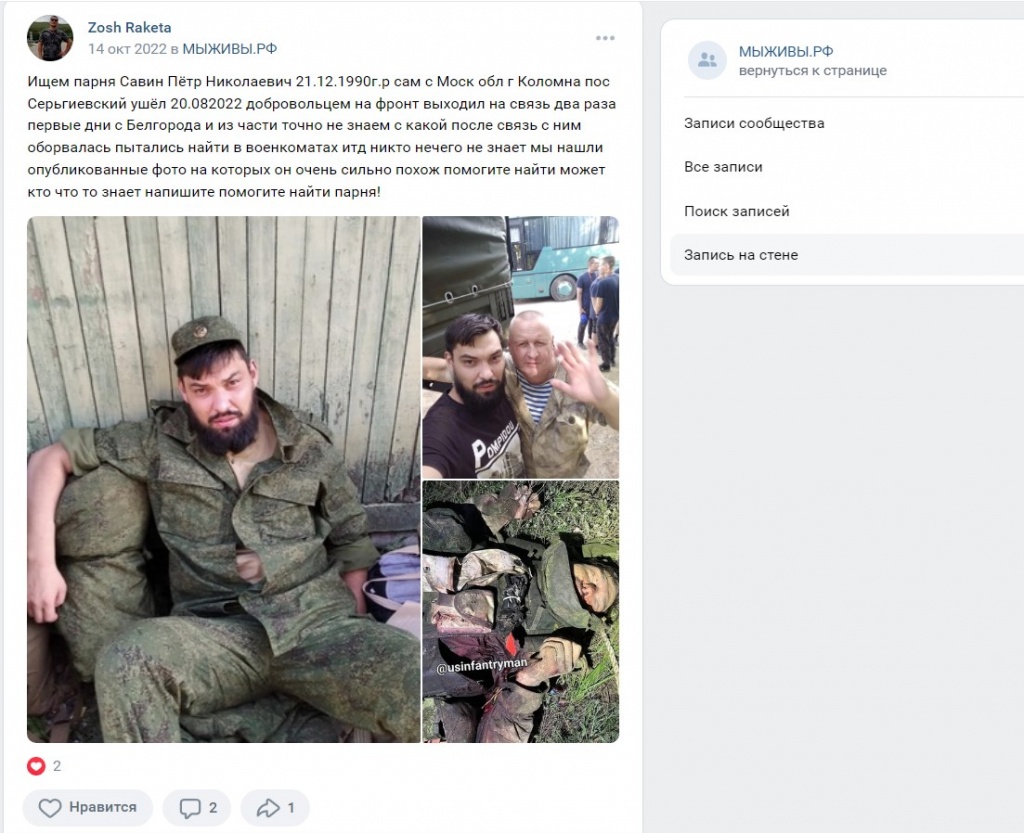
Task: Click the МЫЖИВЫ.РФ community avatar icon
Action: tap(707, 60)
